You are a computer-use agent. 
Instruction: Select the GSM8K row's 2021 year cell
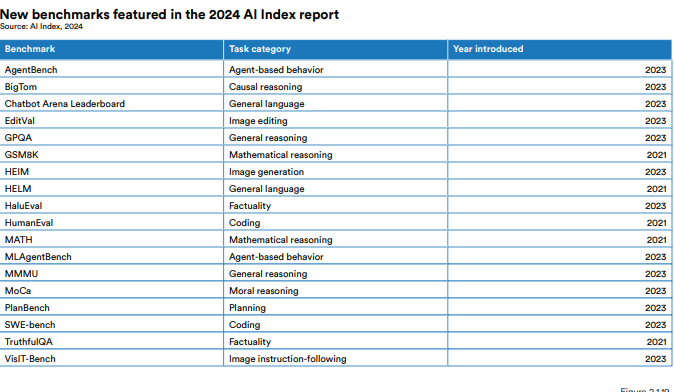coord(560,155)
